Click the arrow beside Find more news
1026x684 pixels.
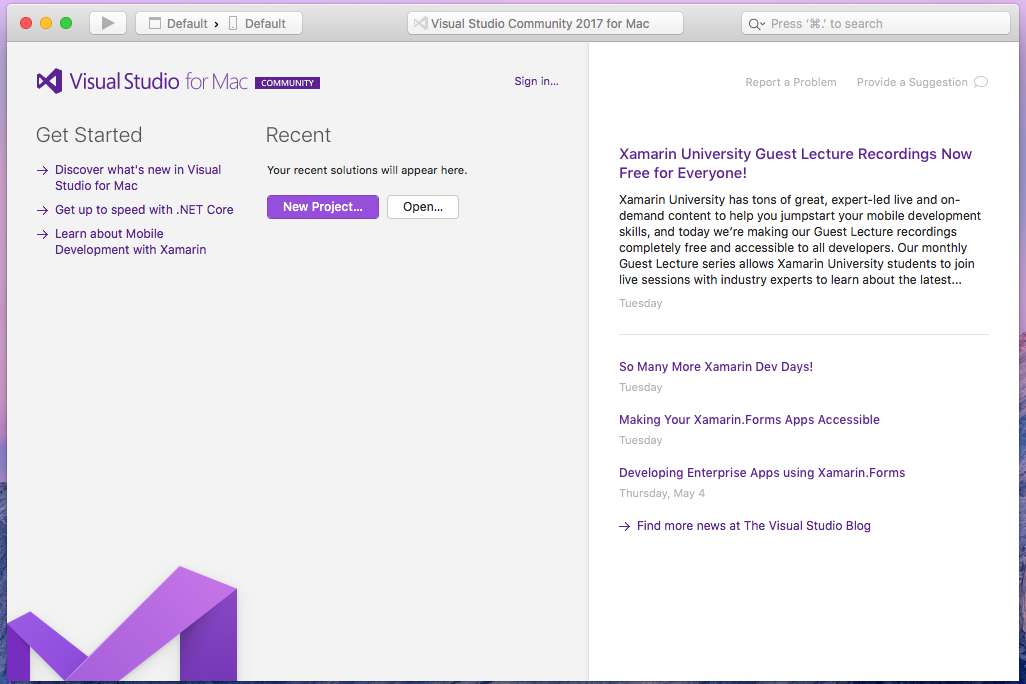click(x=625, y=526)
